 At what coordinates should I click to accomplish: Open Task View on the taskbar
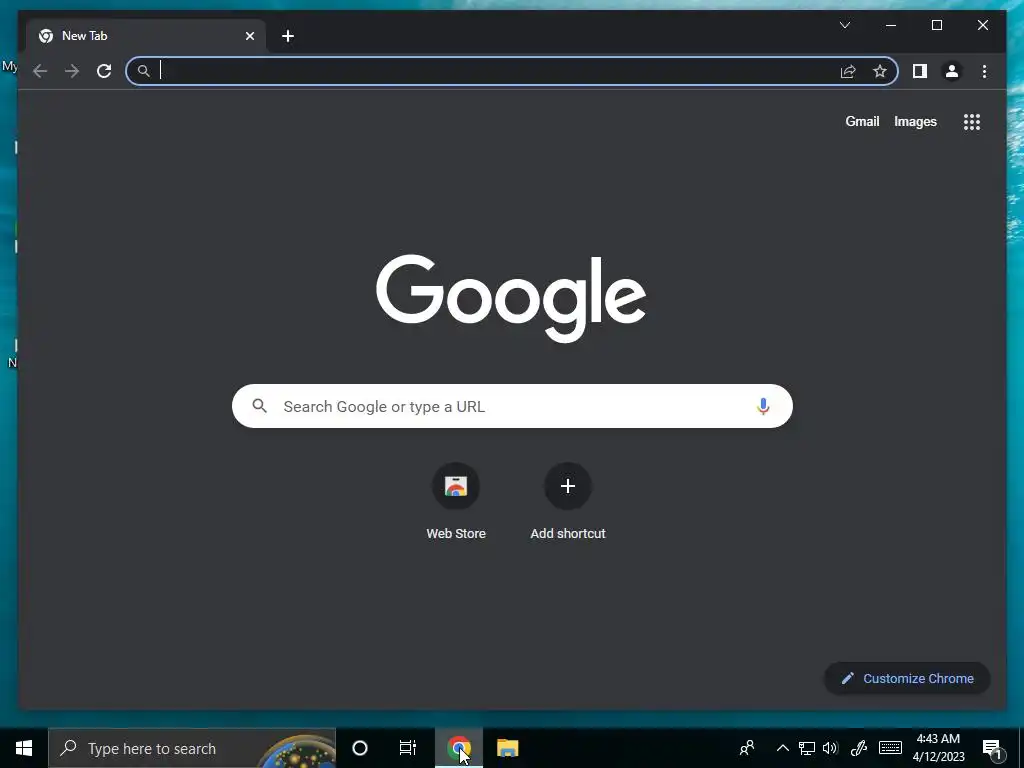pos(408,748)
